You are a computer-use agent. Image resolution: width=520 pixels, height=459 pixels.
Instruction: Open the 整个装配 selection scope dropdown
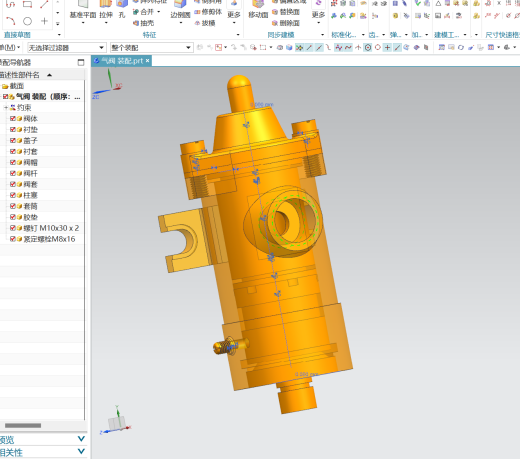coord(152,48)
